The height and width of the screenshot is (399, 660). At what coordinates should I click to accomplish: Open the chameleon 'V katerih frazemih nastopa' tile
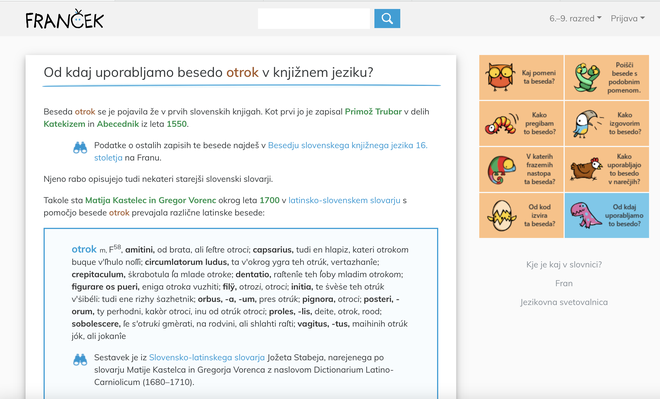click(521, 169)
